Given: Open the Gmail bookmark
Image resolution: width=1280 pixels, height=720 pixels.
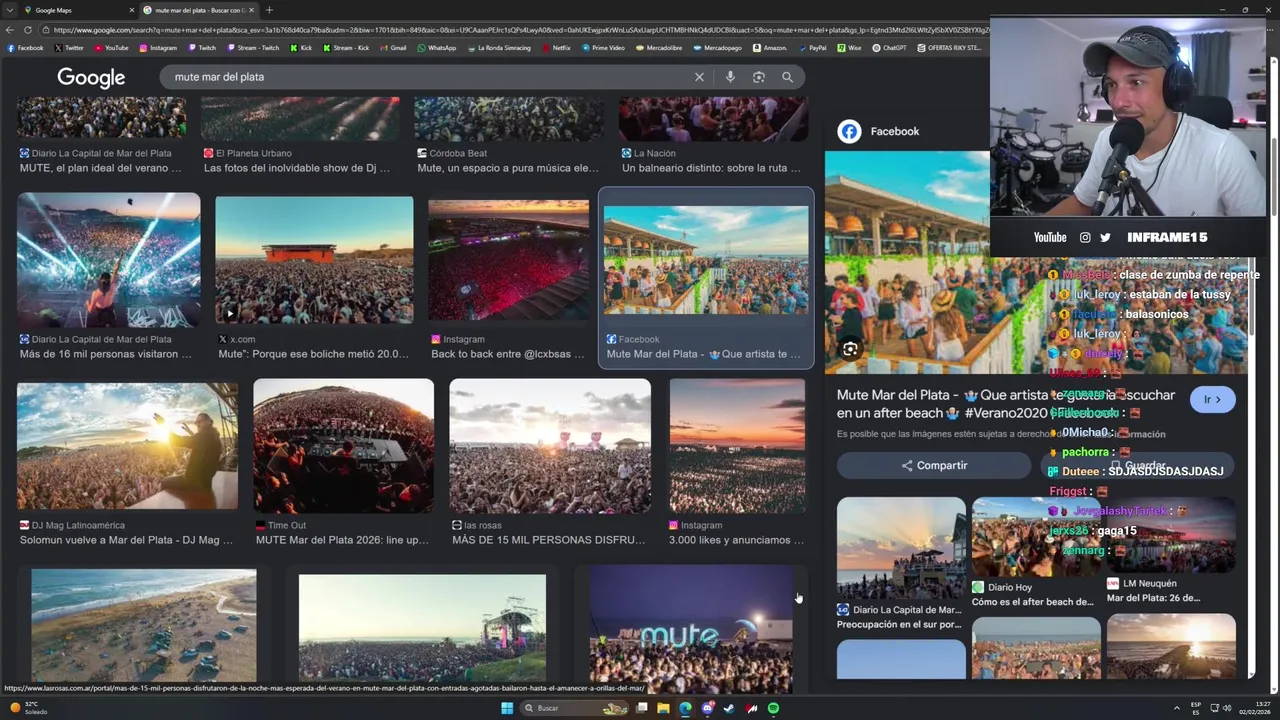Looking at the screenshot, I should point(393,47).
